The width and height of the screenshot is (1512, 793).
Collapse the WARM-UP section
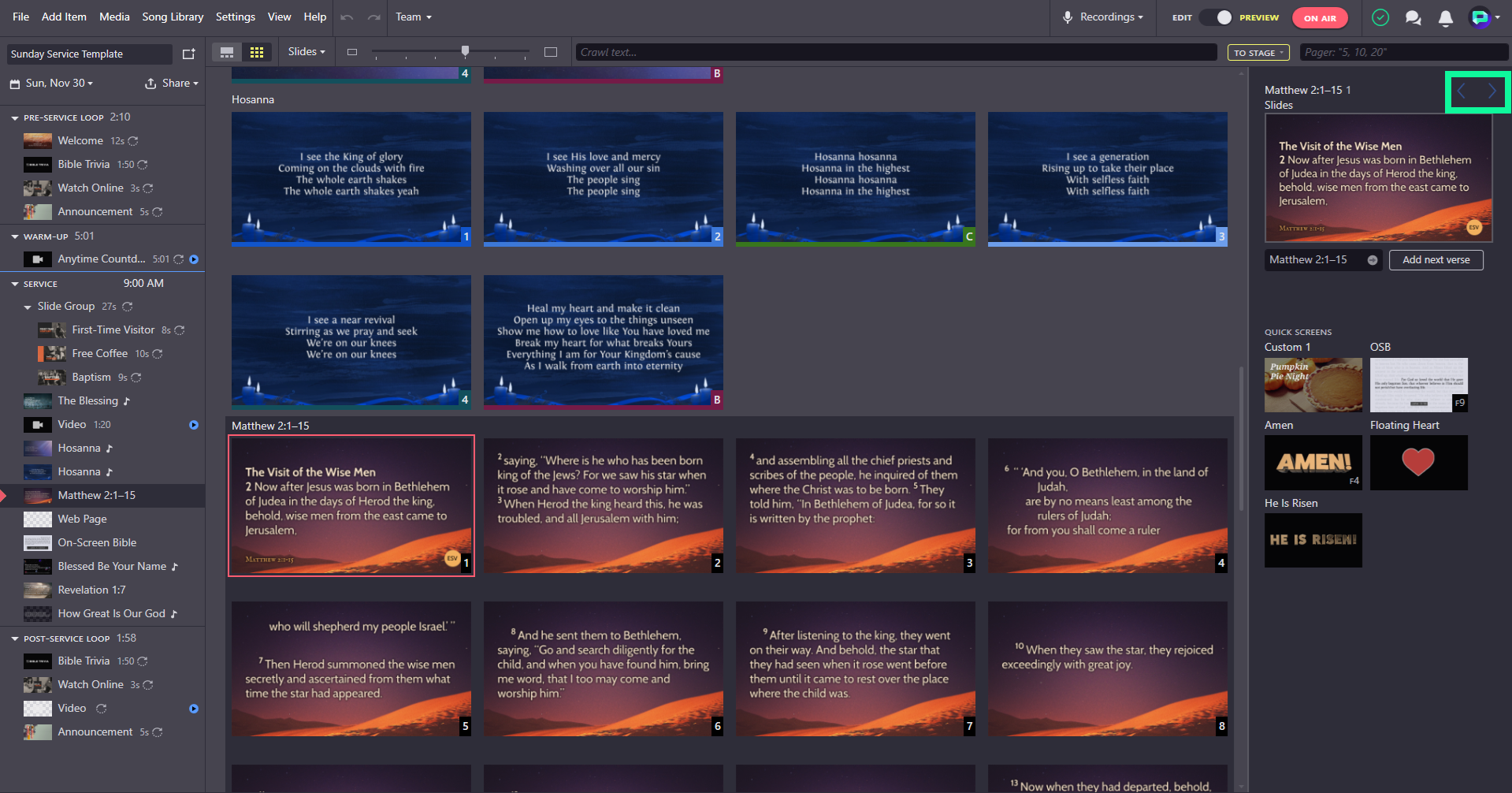[15, 236]
